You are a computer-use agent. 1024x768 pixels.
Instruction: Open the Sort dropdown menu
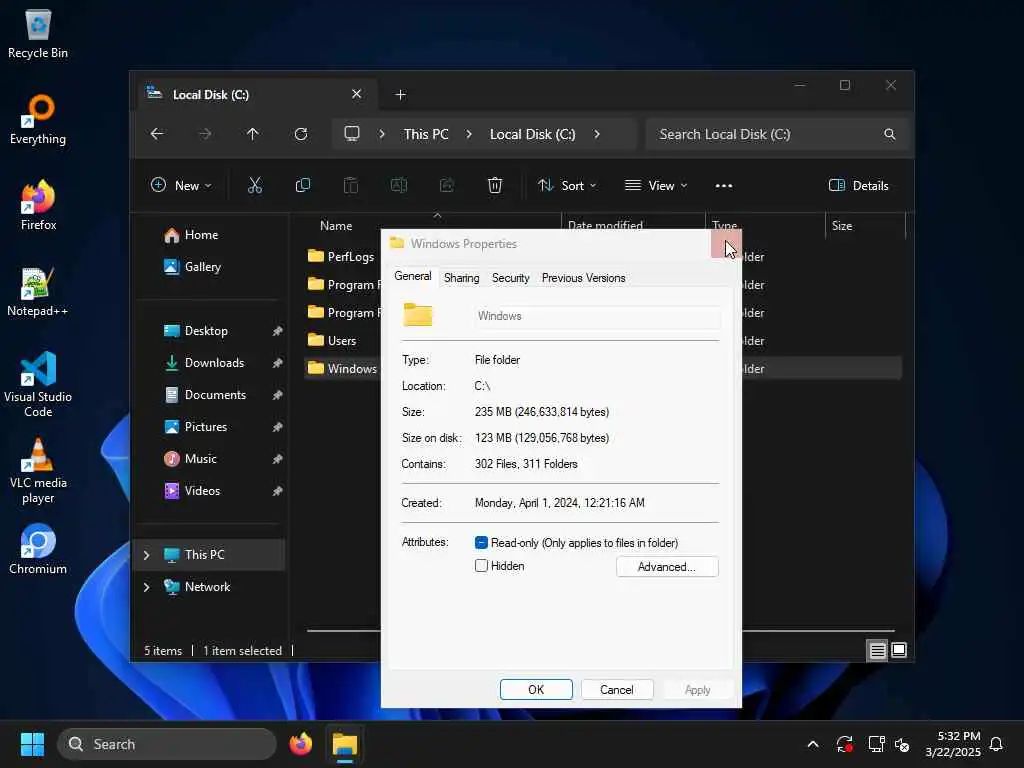(x=567, y=185)
